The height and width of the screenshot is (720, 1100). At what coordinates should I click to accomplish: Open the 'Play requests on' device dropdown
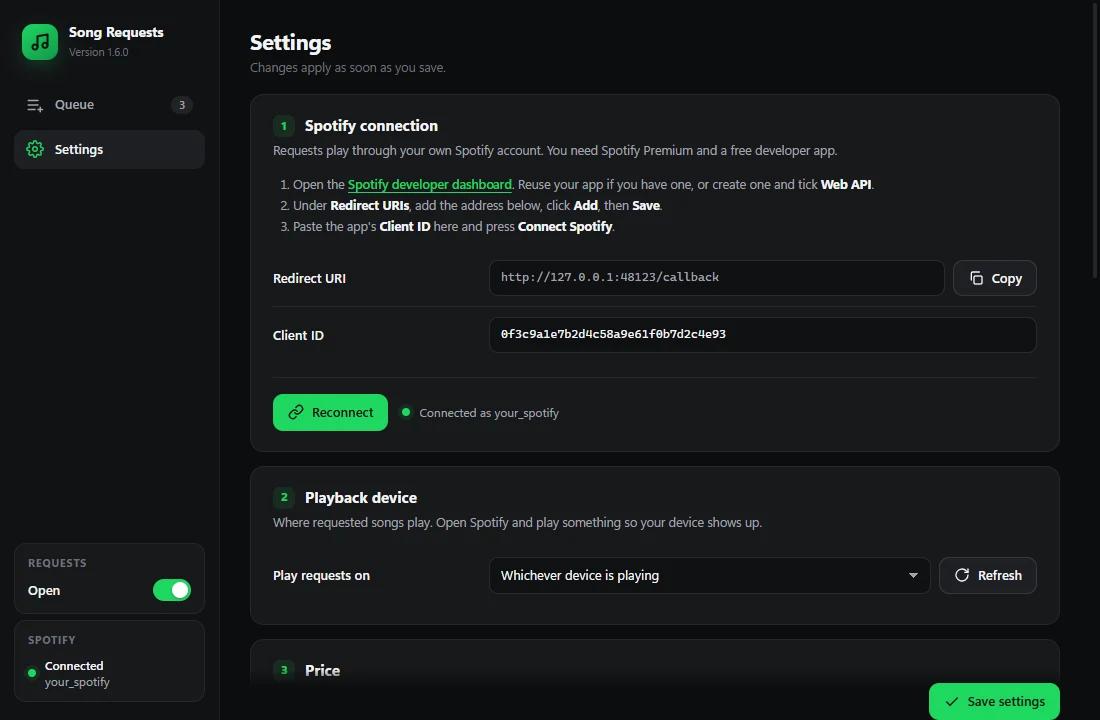click(709, 575)
